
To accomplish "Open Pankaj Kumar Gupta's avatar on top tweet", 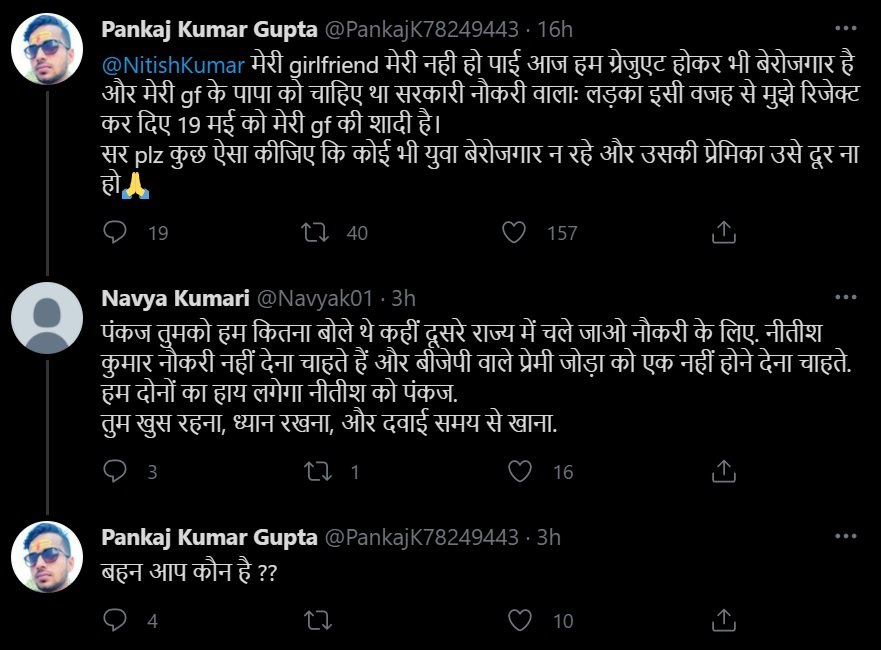I will tap(46, 50).
